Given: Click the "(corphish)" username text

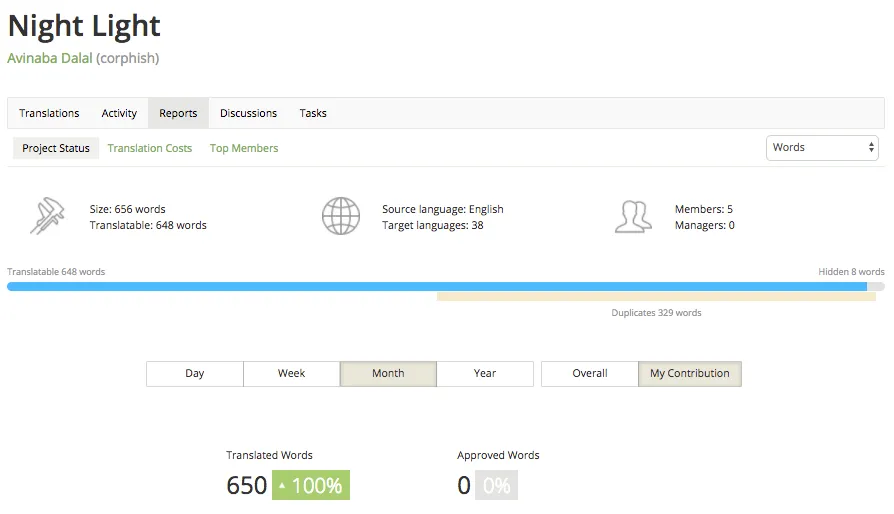Looking at the screenshot, I should click(x=128, y=58).
